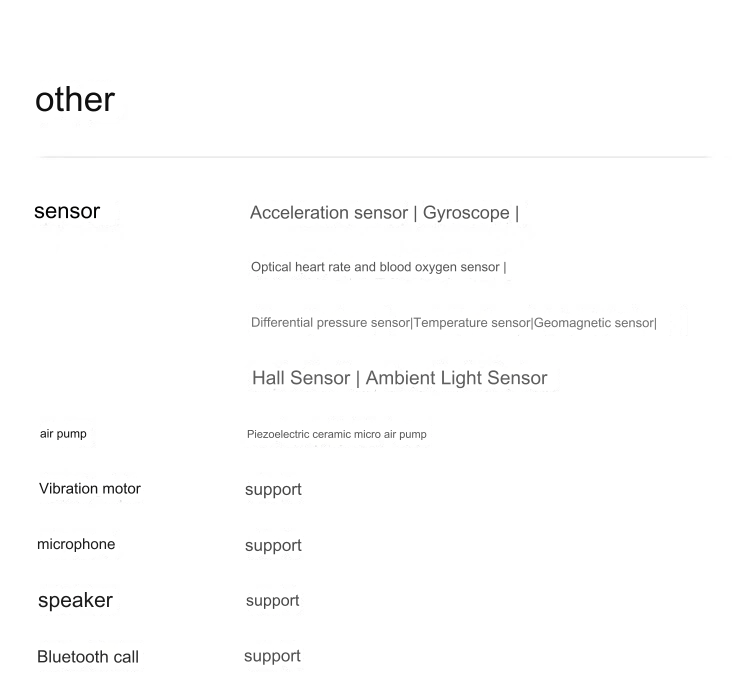Click the 'microphone' label
Viewport: 750px width, 688px height.
click(76, 544)
